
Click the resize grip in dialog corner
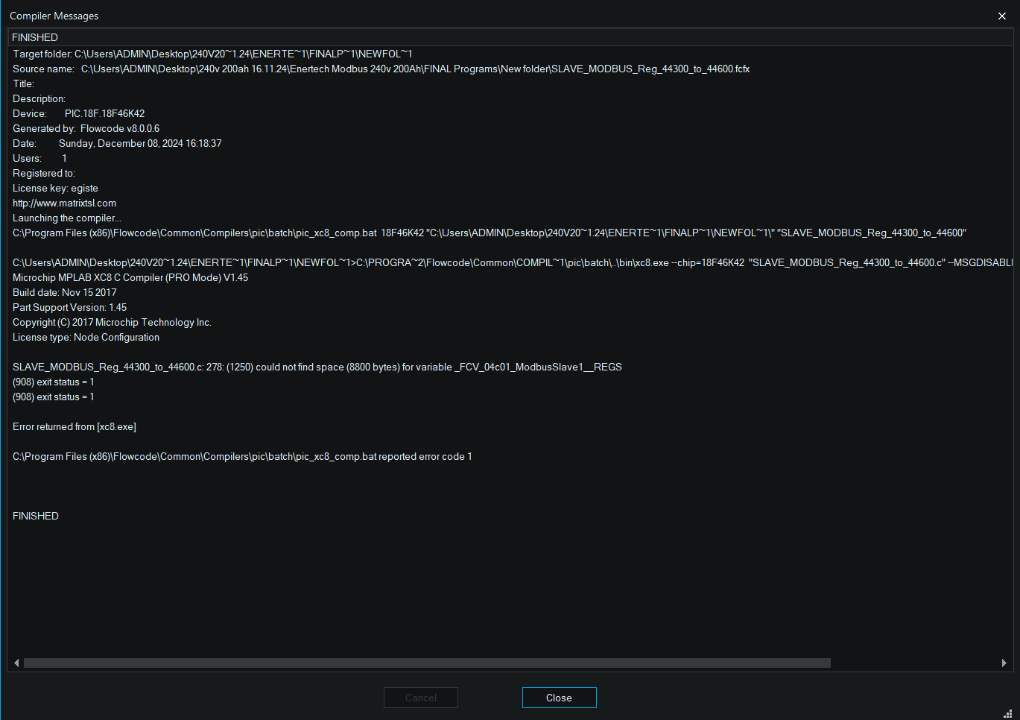[x=1008, y=713]
